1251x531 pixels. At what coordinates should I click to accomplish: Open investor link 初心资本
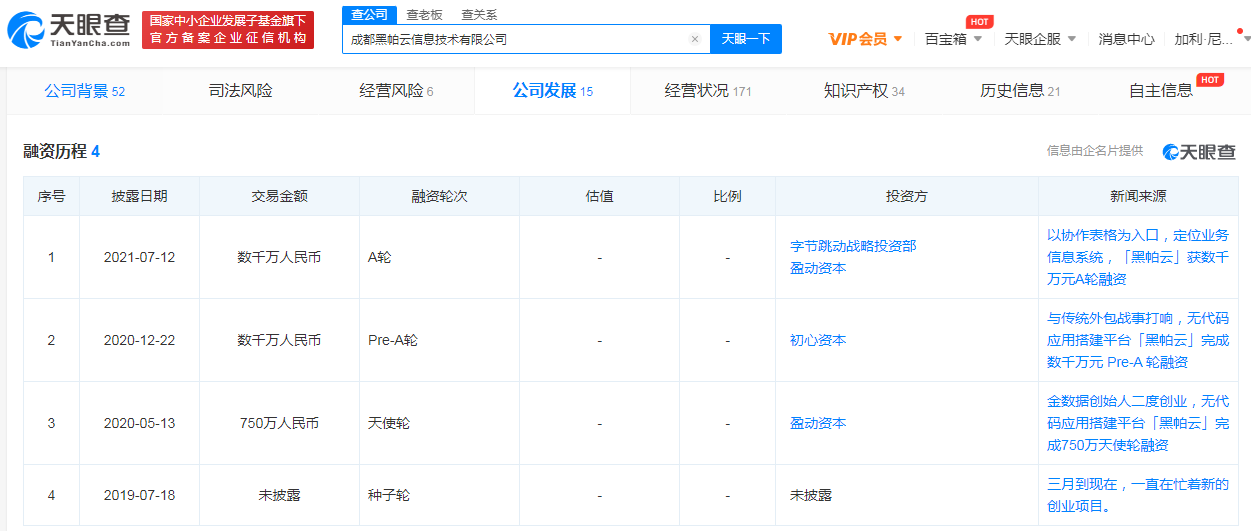pyautogui.click(x=818, y=340)
